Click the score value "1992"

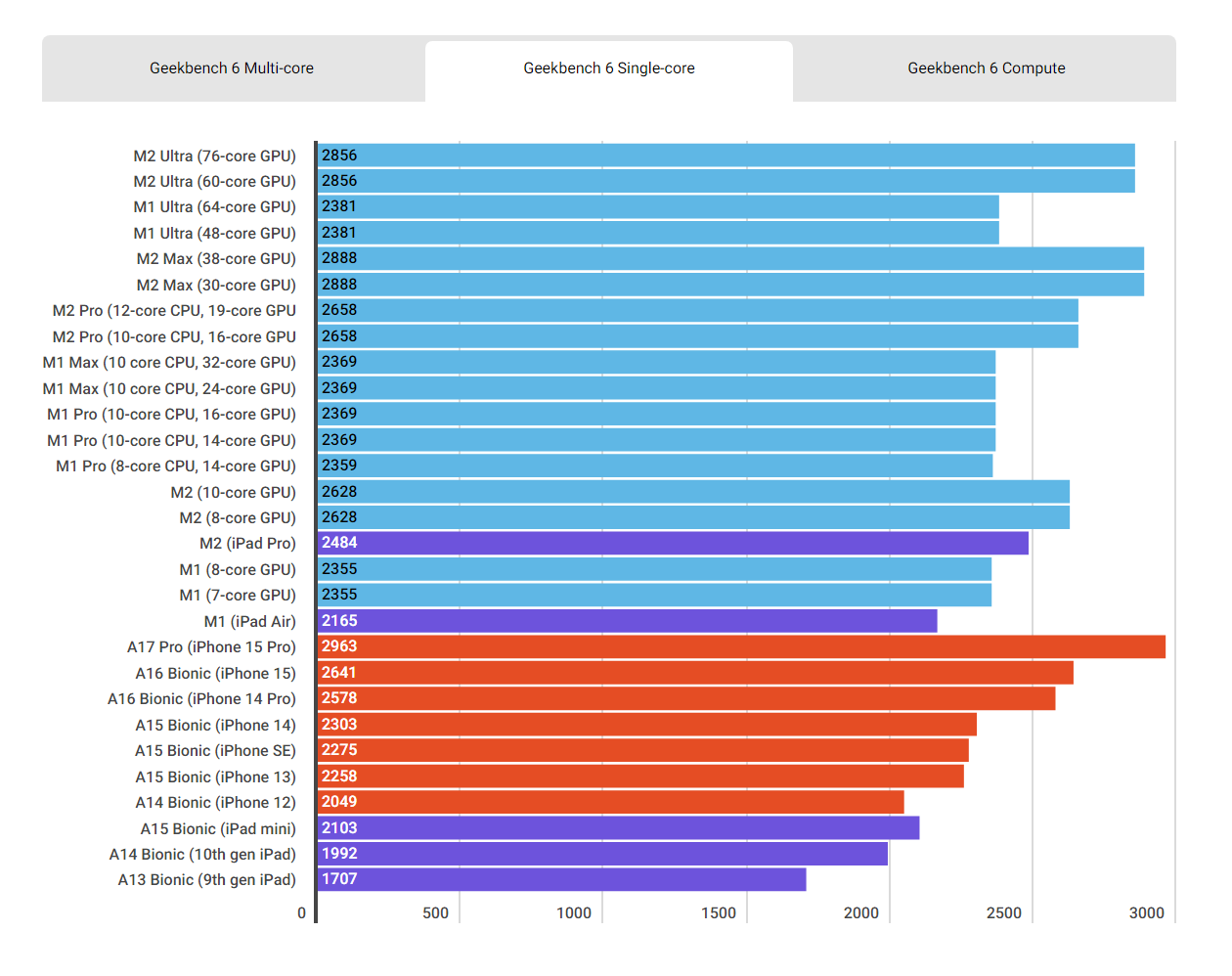(339, 854)
